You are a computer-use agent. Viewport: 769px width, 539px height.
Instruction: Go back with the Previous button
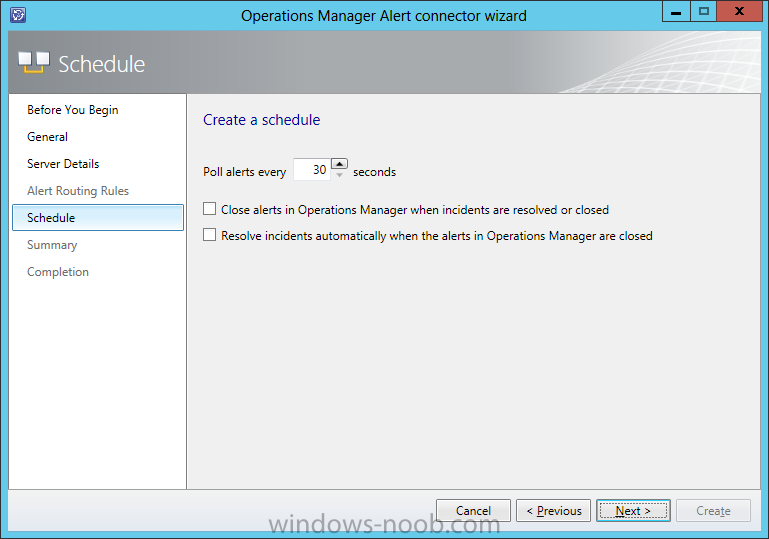click(554, 511)
